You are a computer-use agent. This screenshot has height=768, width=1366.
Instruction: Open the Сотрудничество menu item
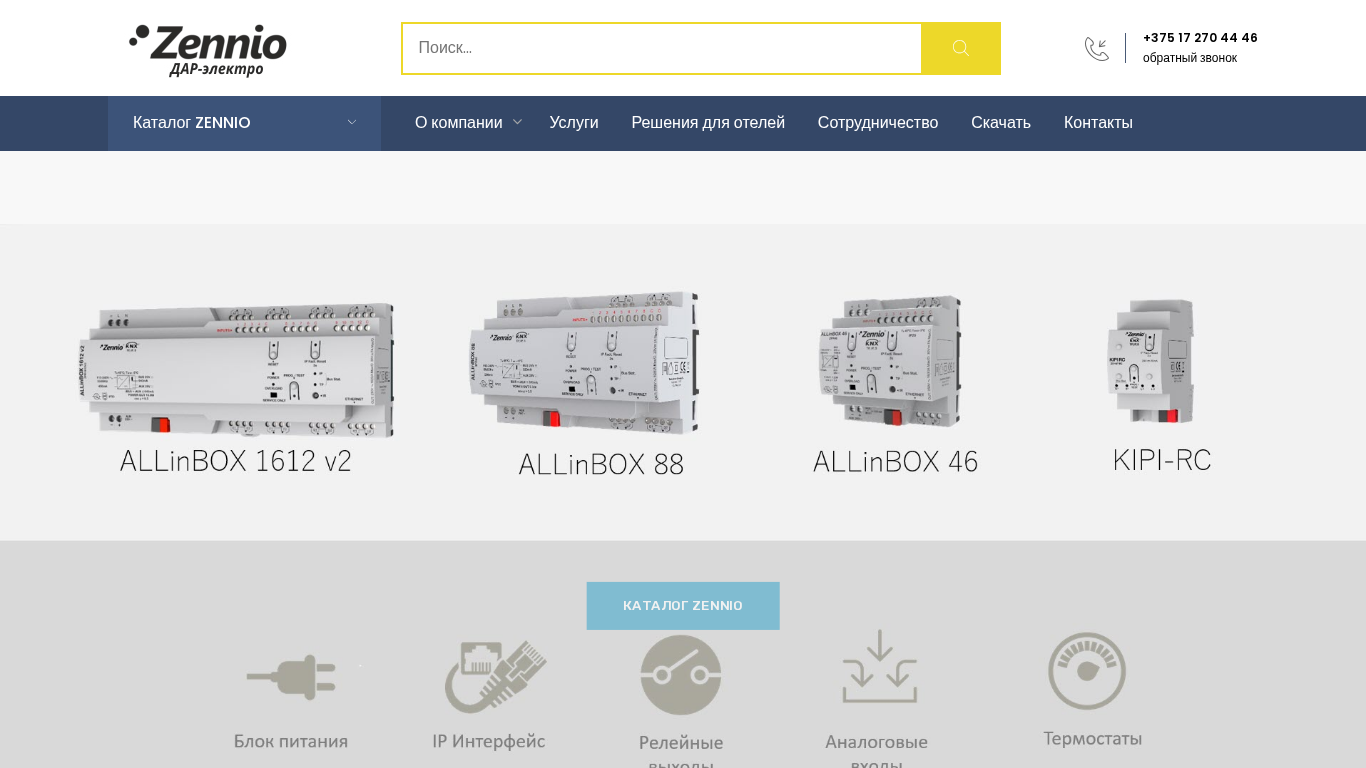click(x=878, y=123)
